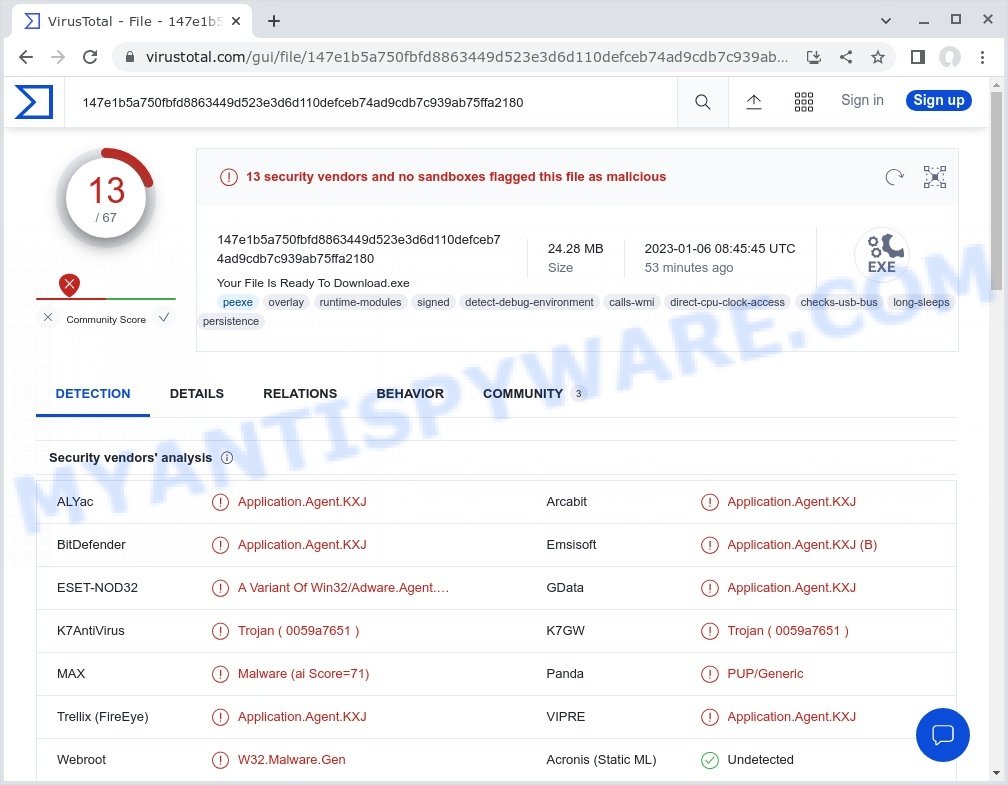Image resolution: width=1008 pixels, height=785 pixels.
Task: Click the overlay tag
Action: 286,302
